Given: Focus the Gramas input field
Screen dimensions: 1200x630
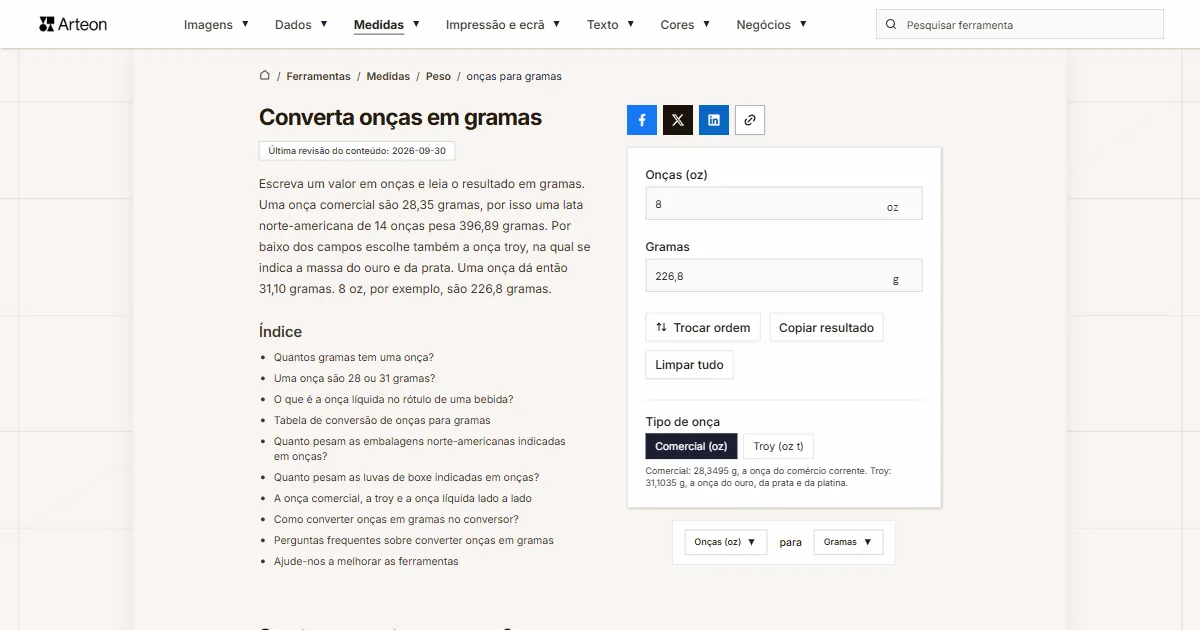Looking at the screenshot, I should point(784,276).
